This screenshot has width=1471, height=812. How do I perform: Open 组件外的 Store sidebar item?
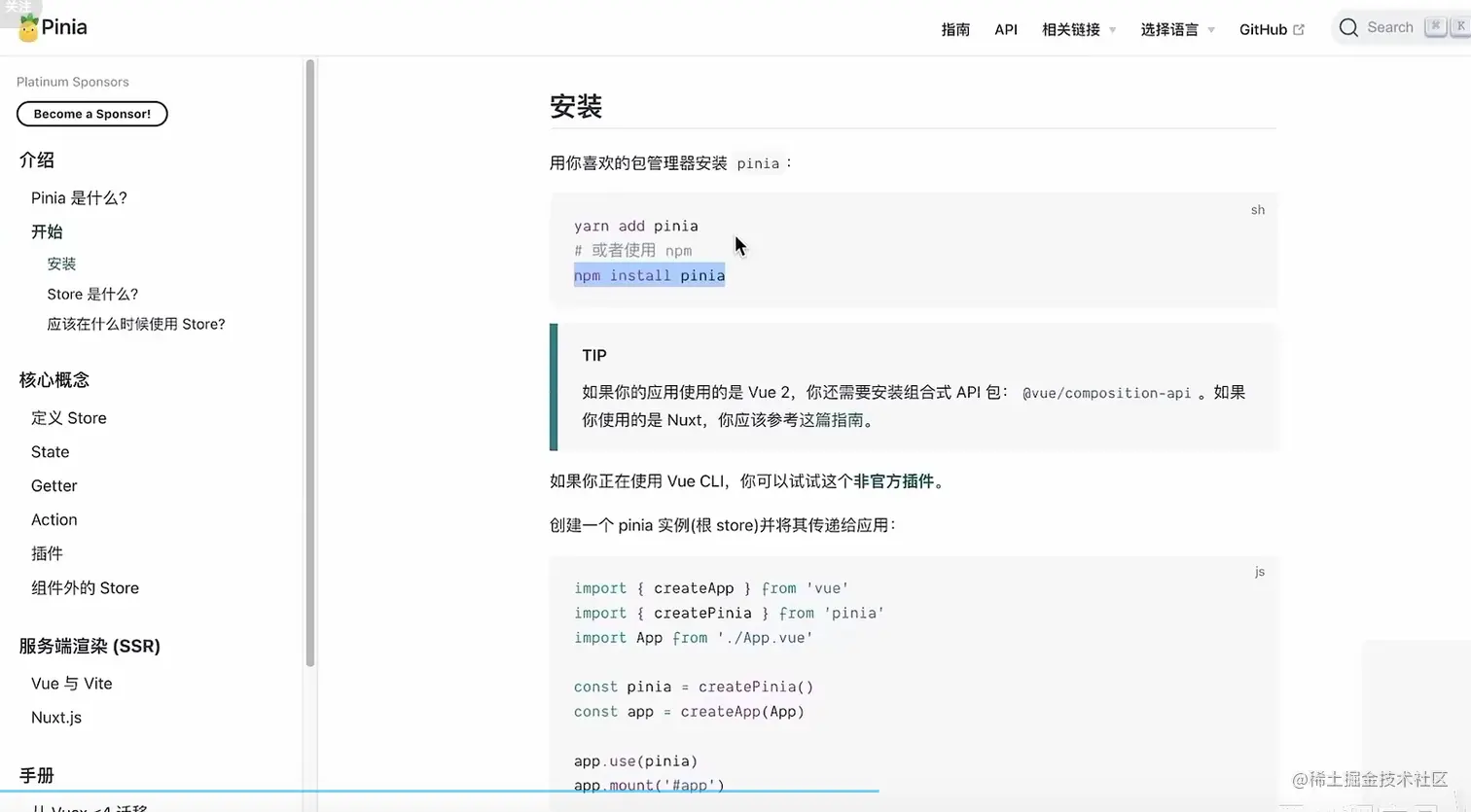[x=86, y=587]
